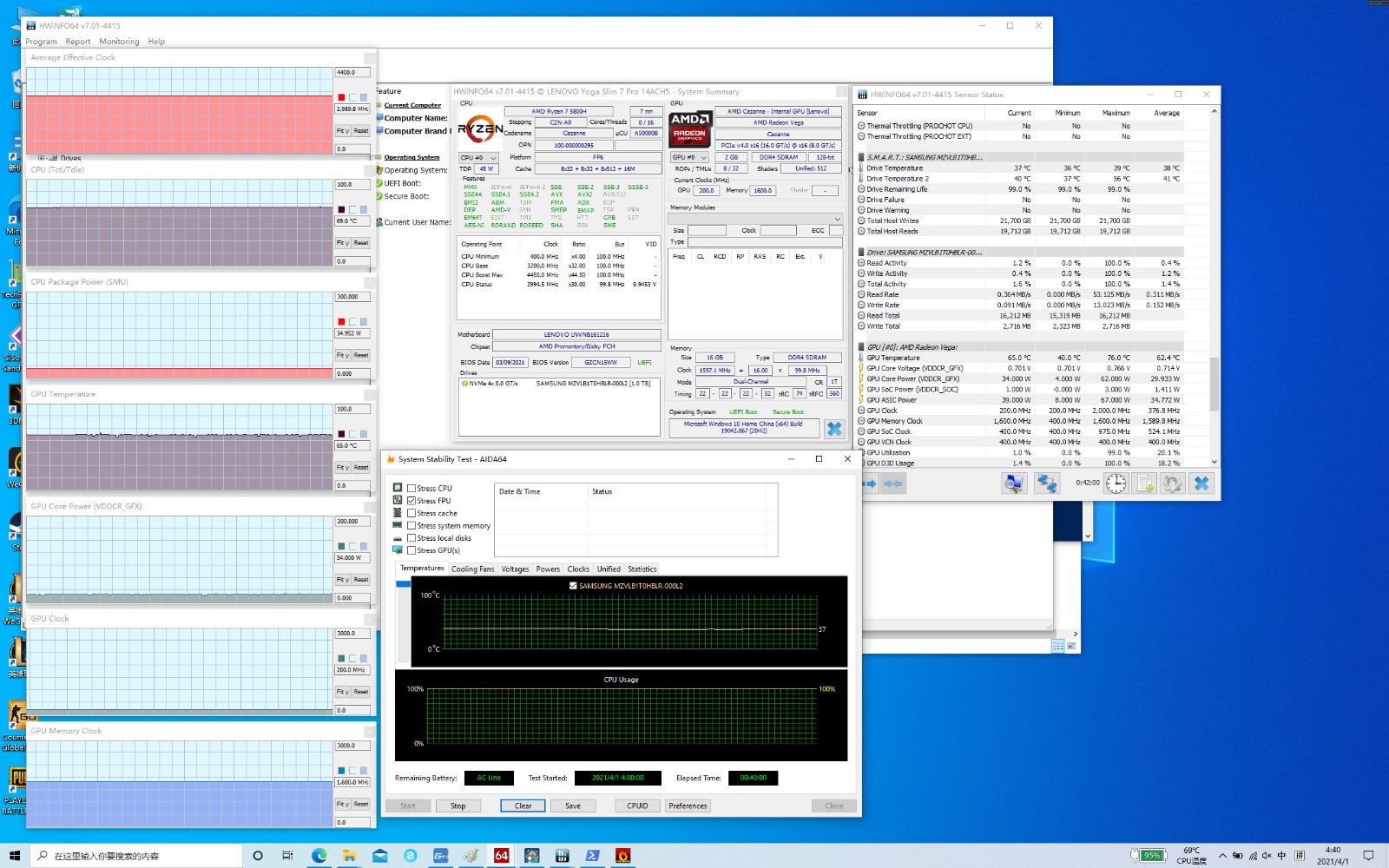Screen dimensions: 1389x868
Task: Click the expand arrows icon in Sensor Status
Action: pyautogui.click(x=870, y=483)
